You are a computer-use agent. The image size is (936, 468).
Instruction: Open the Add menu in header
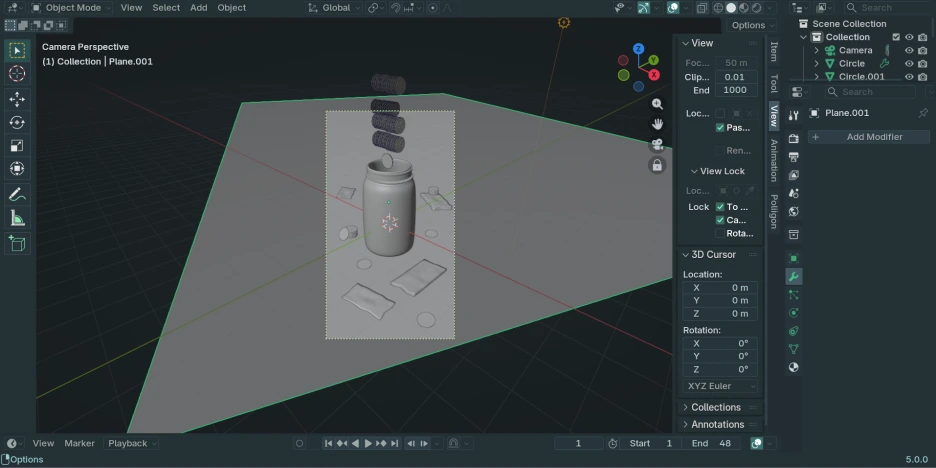(199, 8)
